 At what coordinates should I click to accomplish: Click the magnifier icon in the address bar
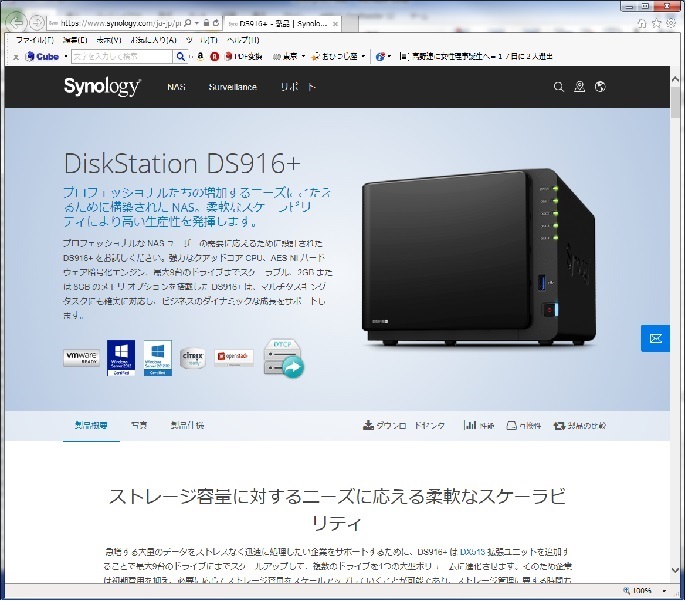coord(188,23)
